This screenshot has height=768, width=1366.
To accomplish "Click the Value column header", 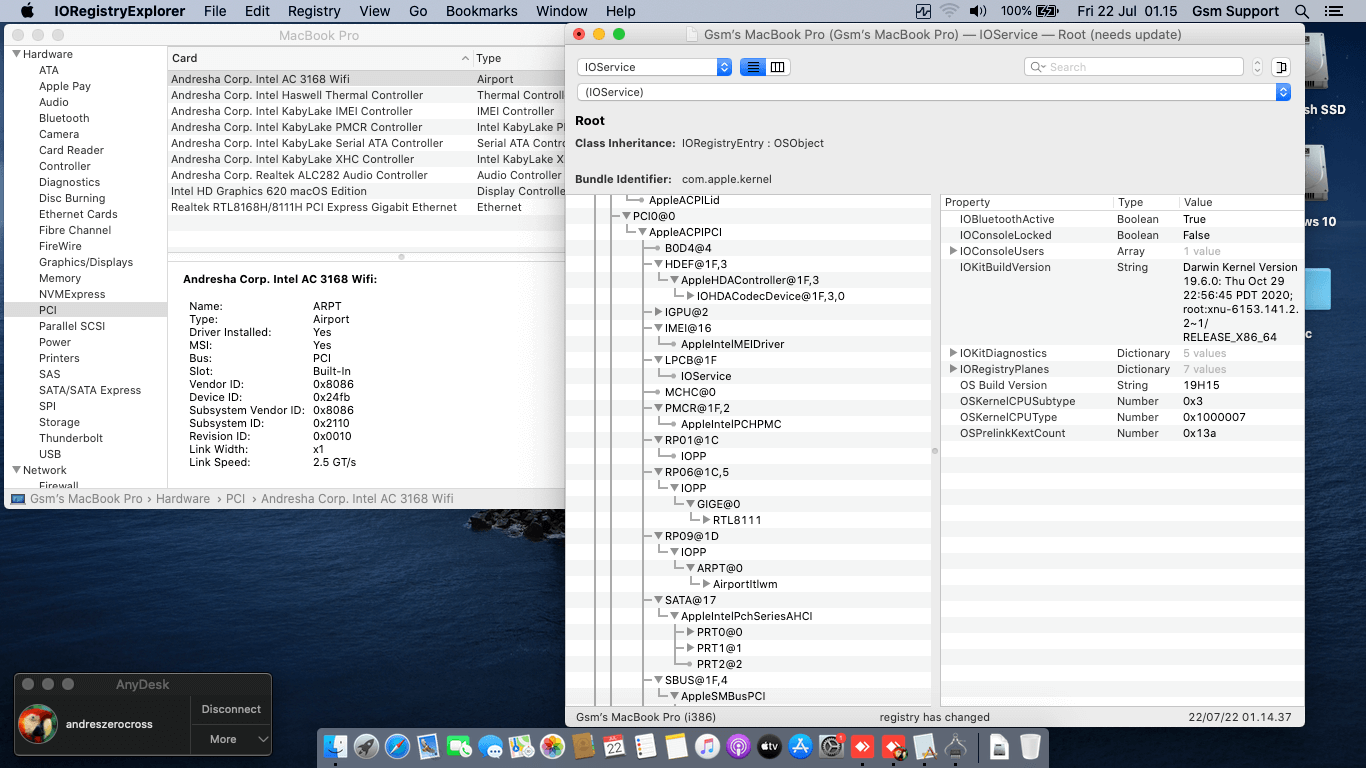I will click(x=1241, y=202).
